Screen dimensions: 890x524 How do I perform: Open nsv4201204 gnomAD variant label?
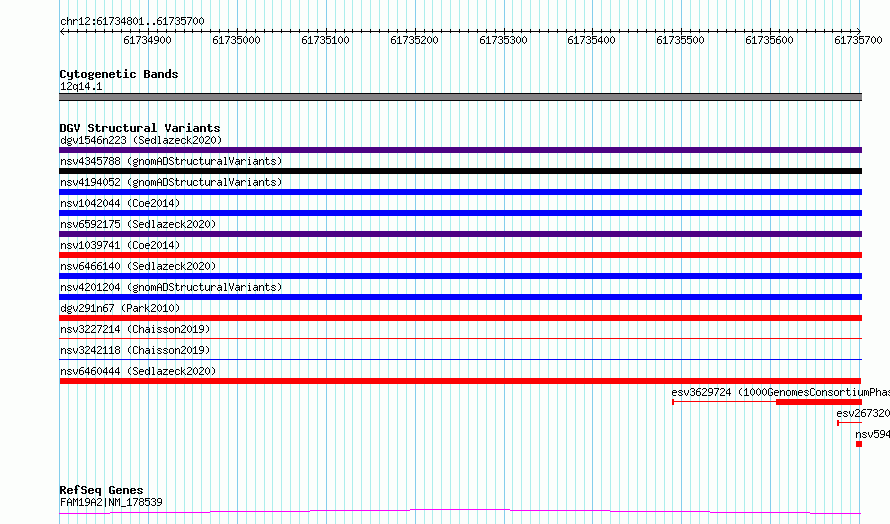coord(171,287)
